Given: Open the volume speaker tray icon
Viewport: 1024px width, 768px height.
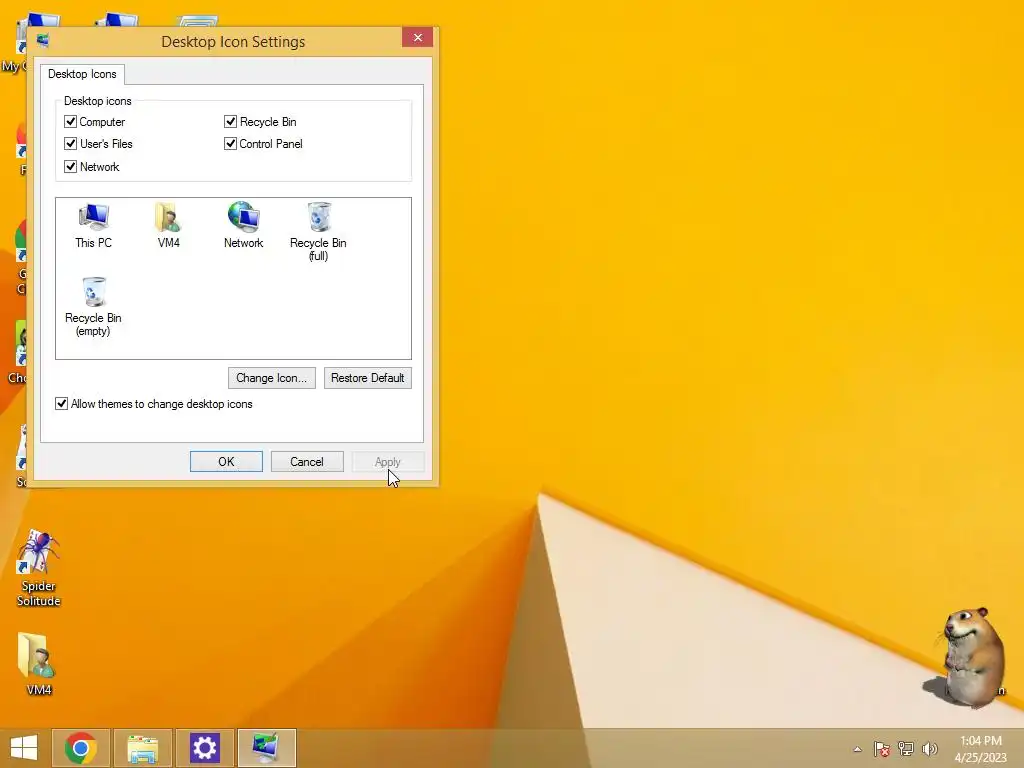Looking at the screenshot, I should (x=929, y=749).
